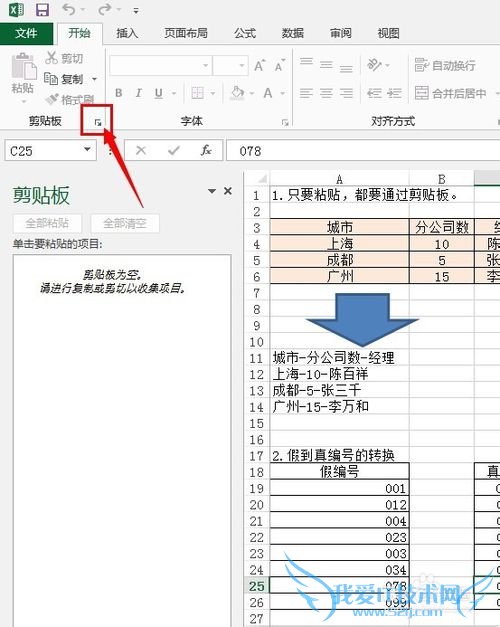Viewport: 500px width, 627px height.
Task: Switch to the 插入 ribbon tab
Action: [x=127, y=33]
